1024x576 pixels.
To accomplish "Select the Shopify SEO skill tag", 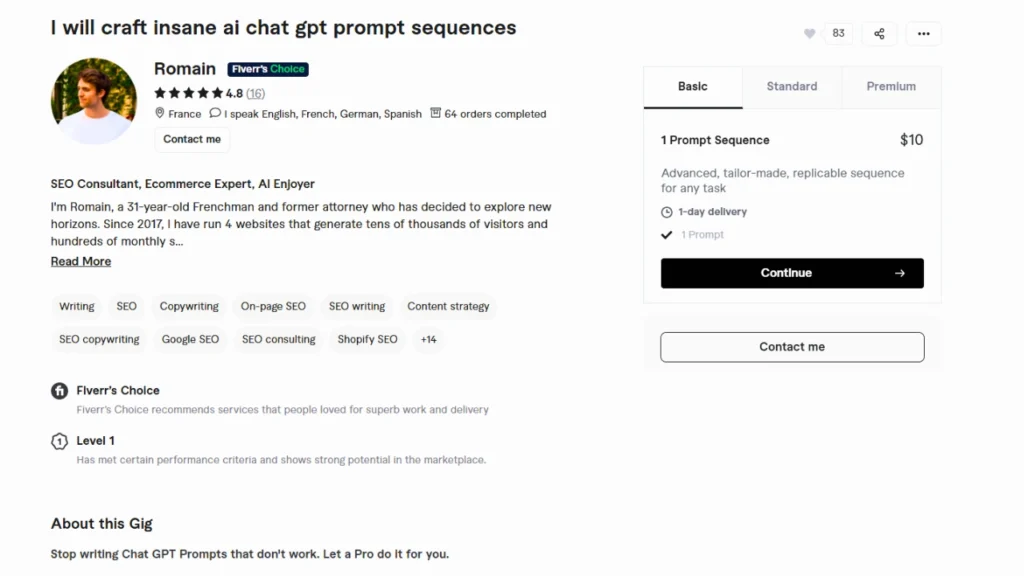I will click(x=367, y=339).
